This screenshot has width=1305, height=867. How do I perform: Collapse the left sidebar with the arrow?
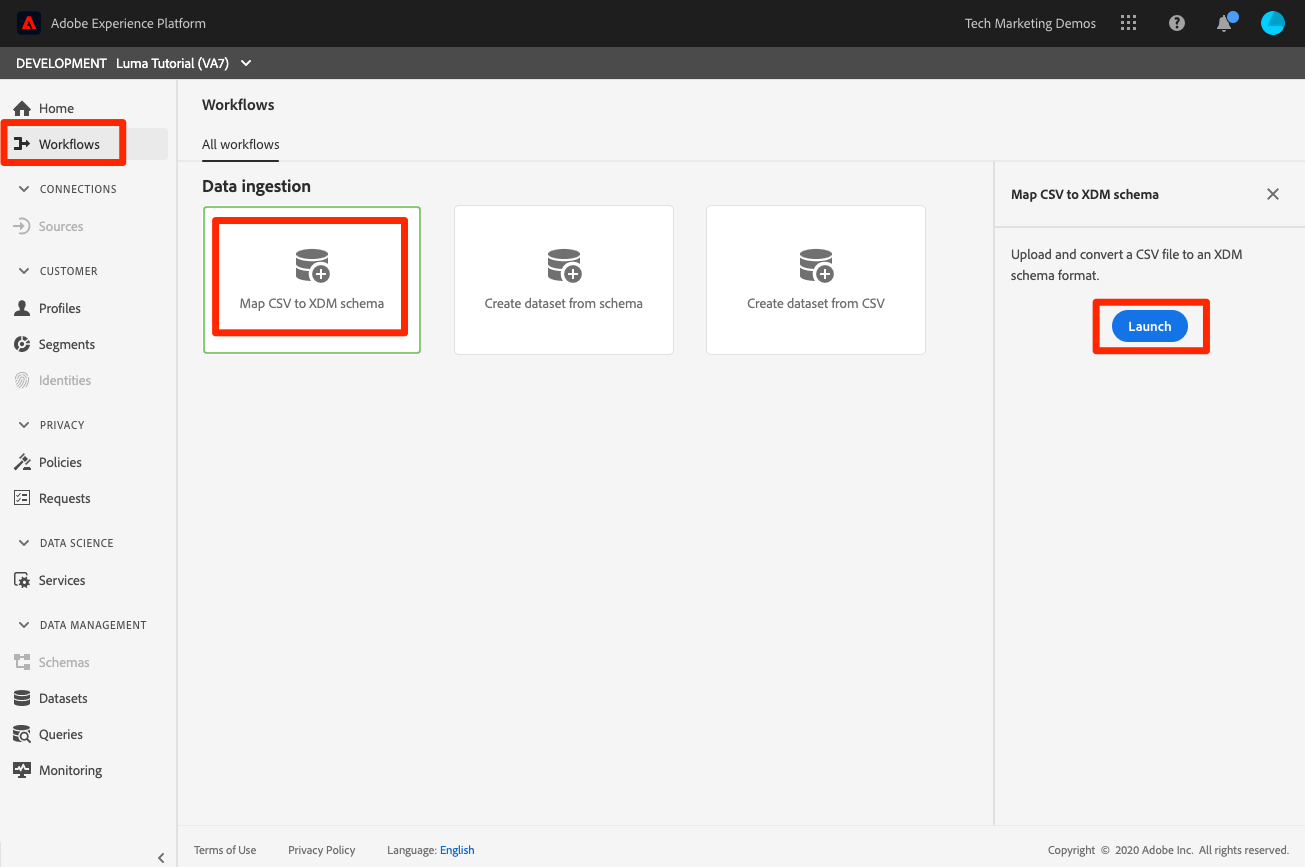161,857
